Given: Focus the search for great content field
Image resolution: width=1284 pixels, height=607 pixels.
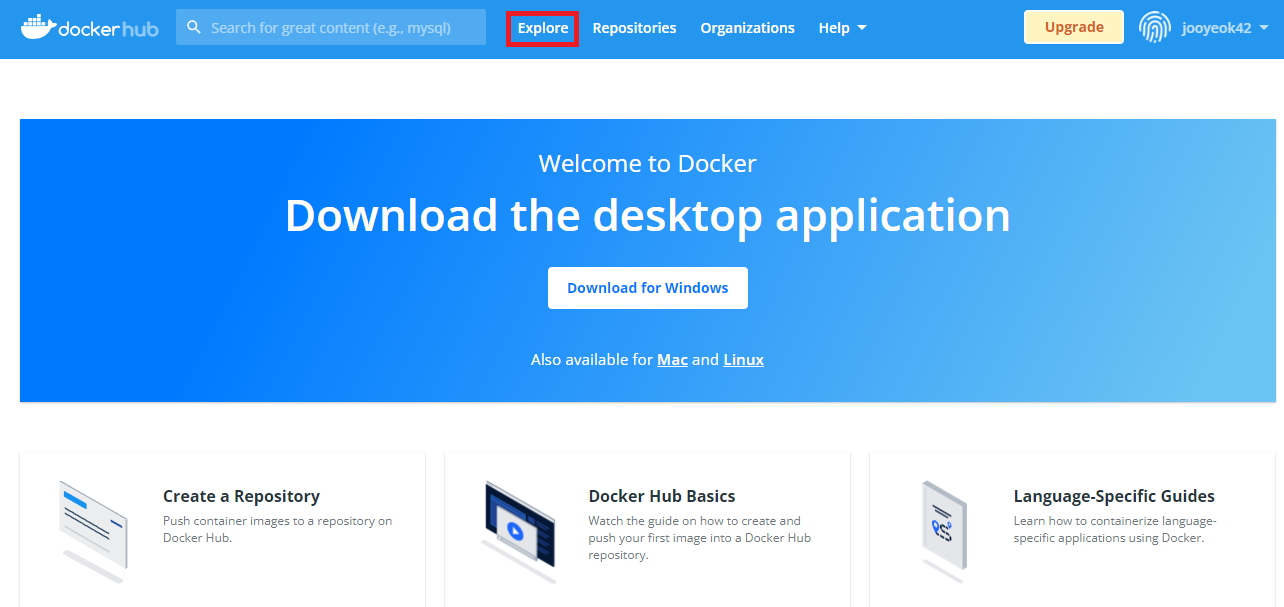Looking at the screenshot, I should (331, 27).
